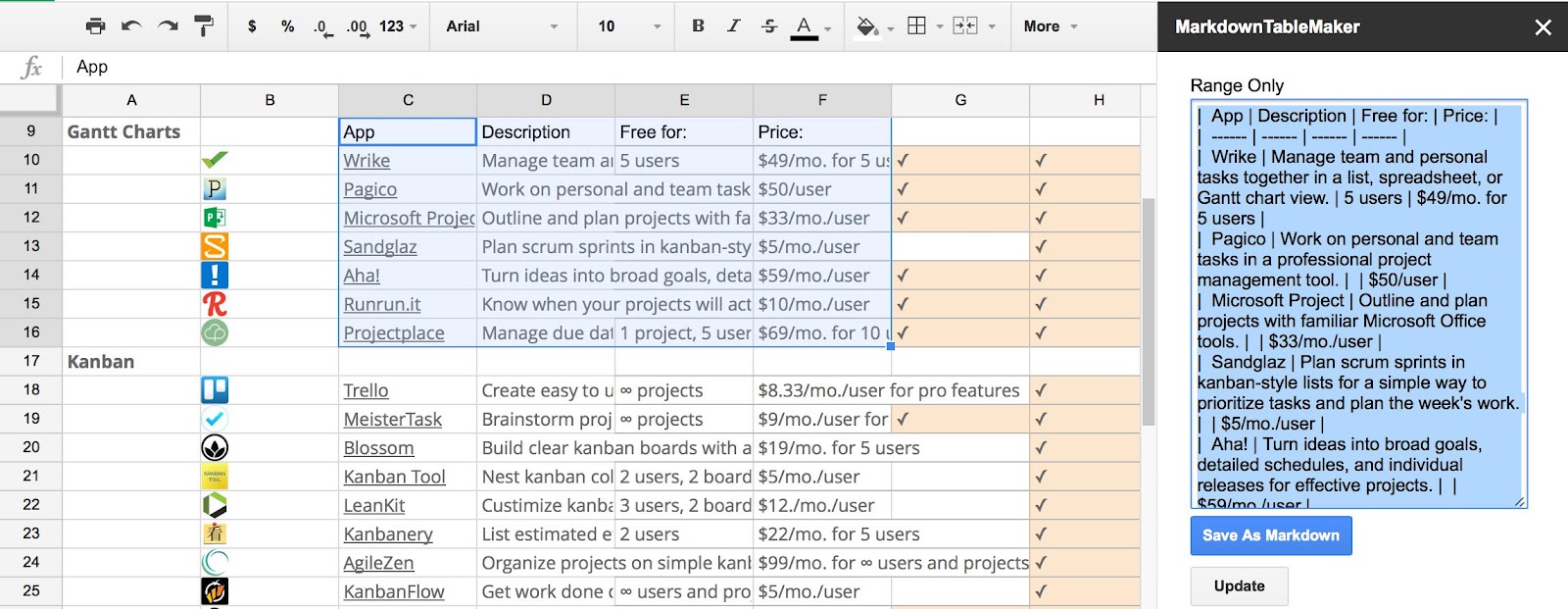The image size is (1568, 609).
Task: Open the Runrun.it link
Action: tap(382, 305)
